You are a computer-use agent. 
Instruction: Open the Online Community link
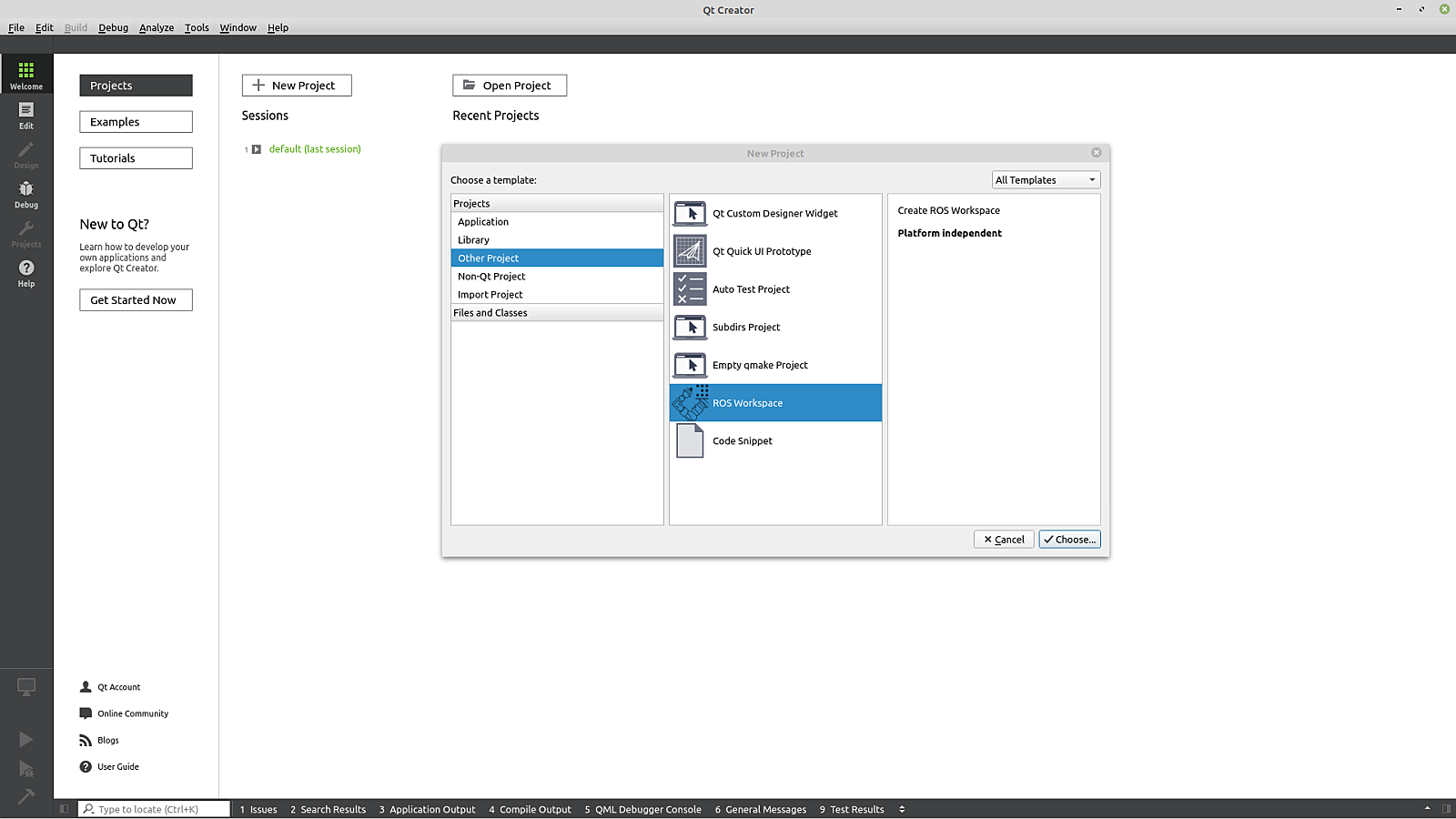pos(133,714)
